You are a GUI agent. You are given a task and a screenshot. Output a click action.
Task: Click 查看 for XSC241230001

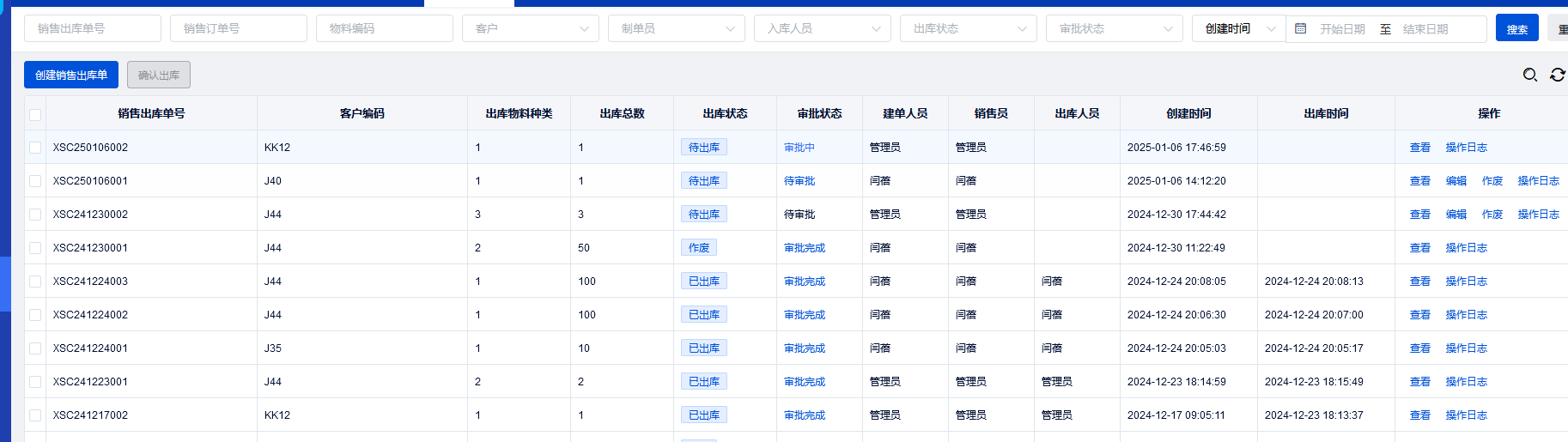1420,248
